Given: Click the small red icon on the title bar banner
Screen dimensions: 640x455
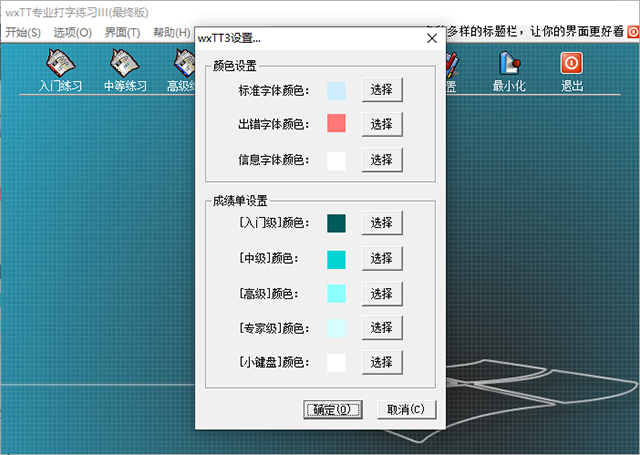Looking at the screenshot, I should tap(633, 31).
